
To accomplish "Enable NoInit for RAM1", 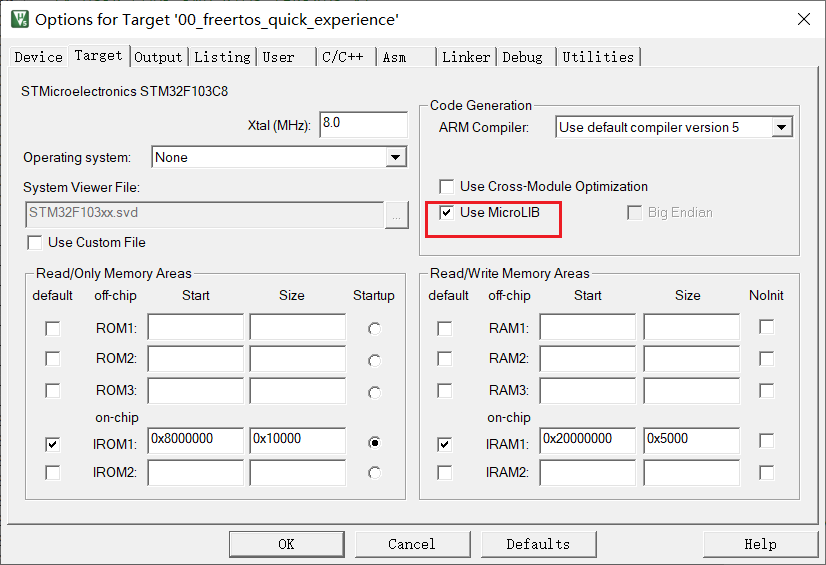I will [x=766, y=326].
